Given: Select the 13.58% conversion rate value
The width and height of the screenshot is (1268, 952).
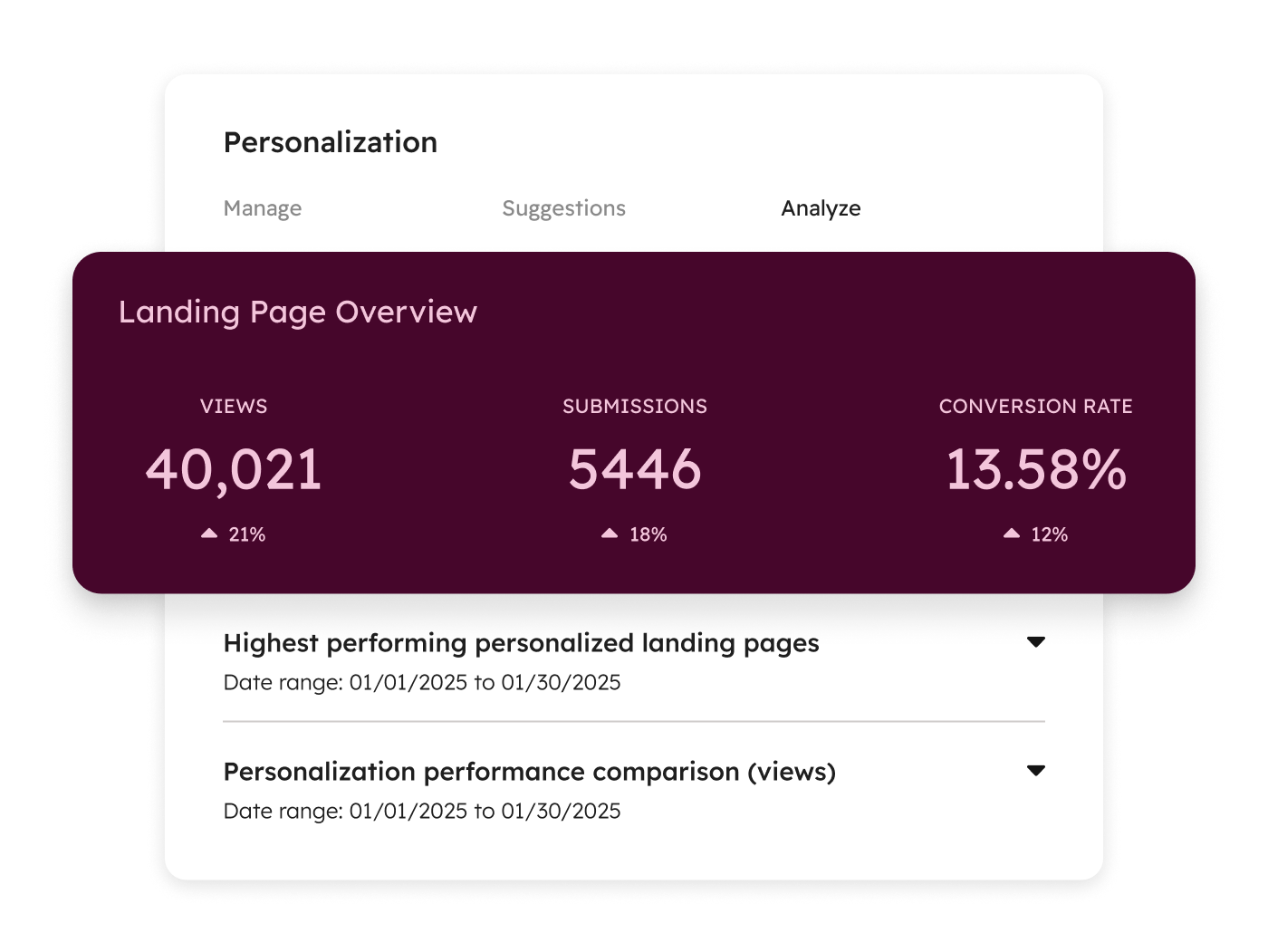Looking at the screenshot, I should pyautogui.click(x=1035, y=469).
